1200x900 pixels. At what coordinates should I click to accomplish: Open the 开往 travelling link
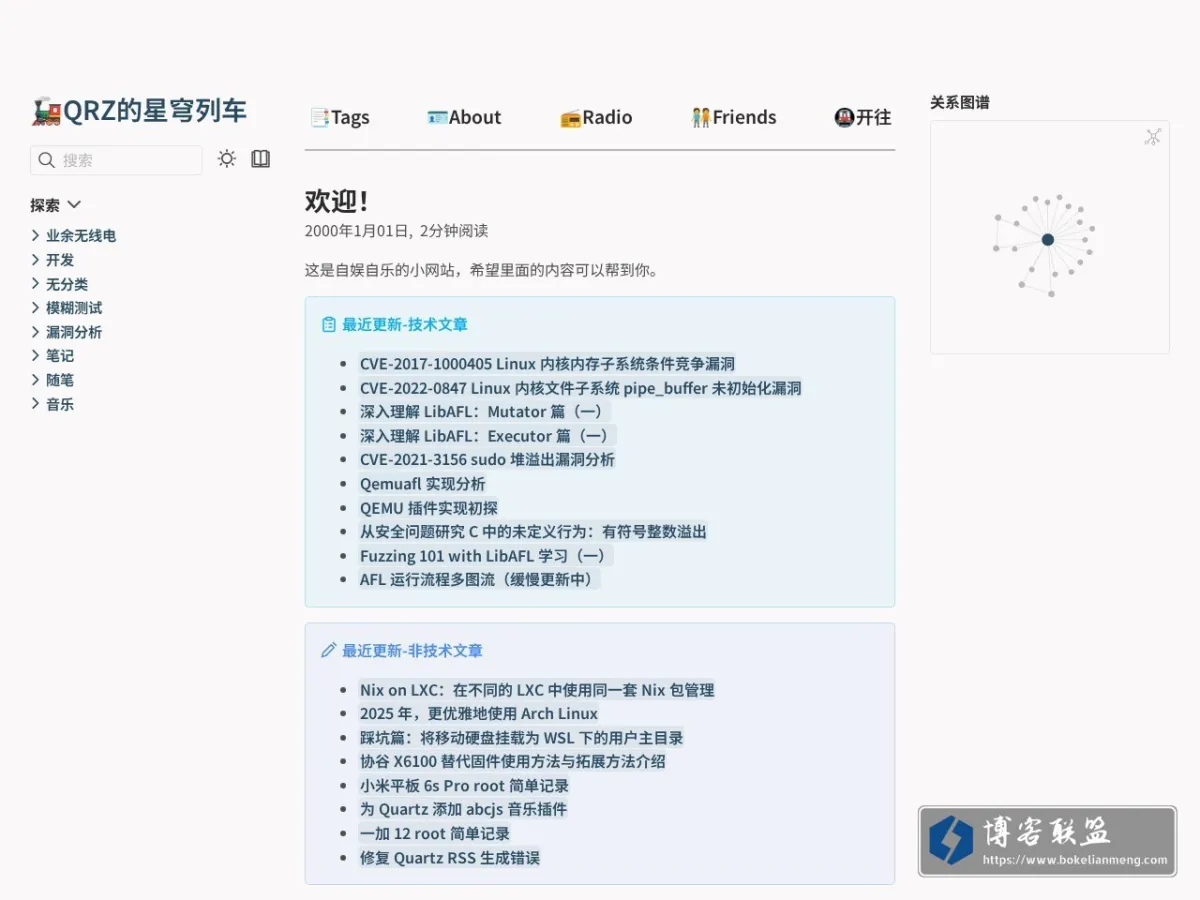pos(863,117)
